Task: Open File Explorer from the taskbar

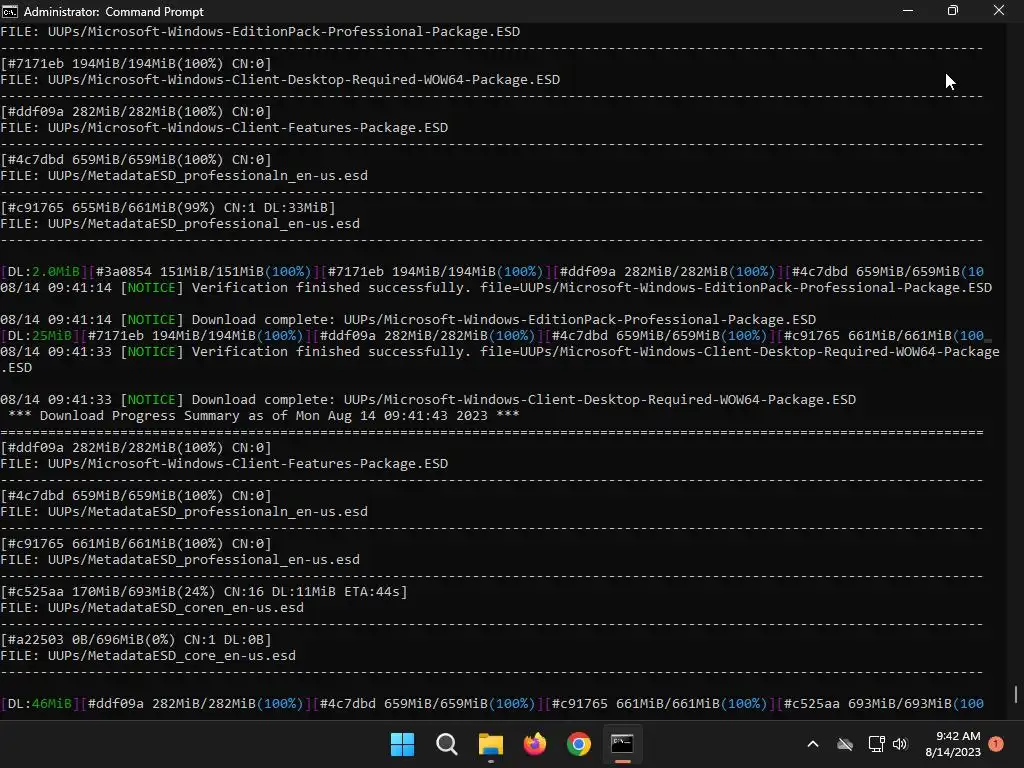Action: point(490,744)
